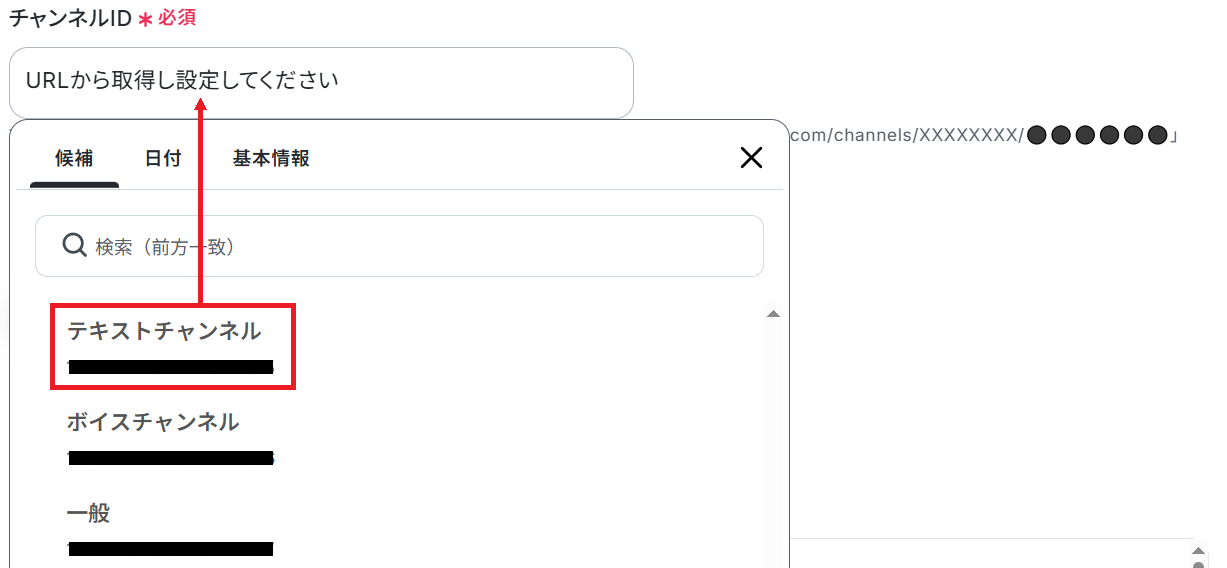1227x568 pixels.
Task: Open the 基本情報 tab
Action: point(271,158)
